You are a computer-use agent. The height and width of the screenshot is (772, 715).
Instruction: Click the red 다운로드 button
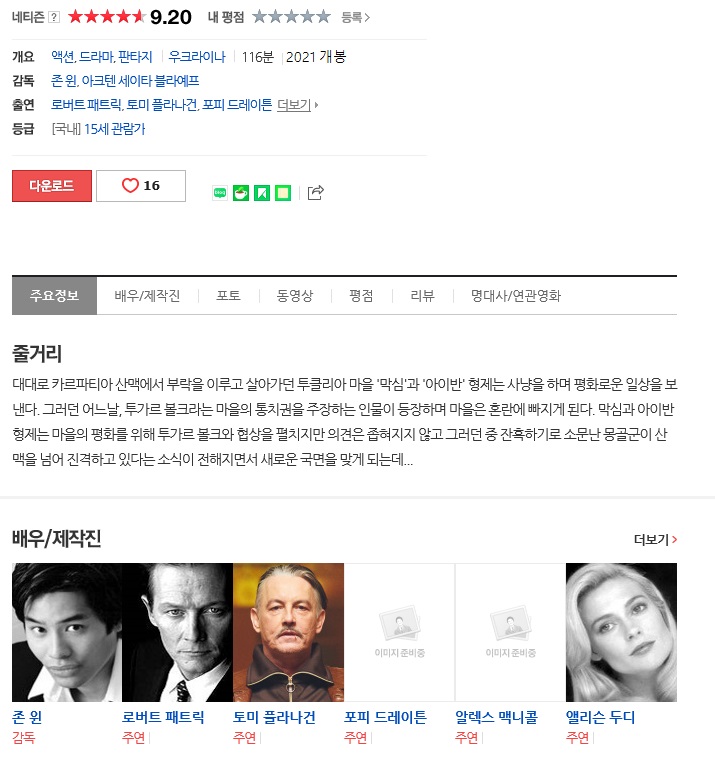(52, 186)
